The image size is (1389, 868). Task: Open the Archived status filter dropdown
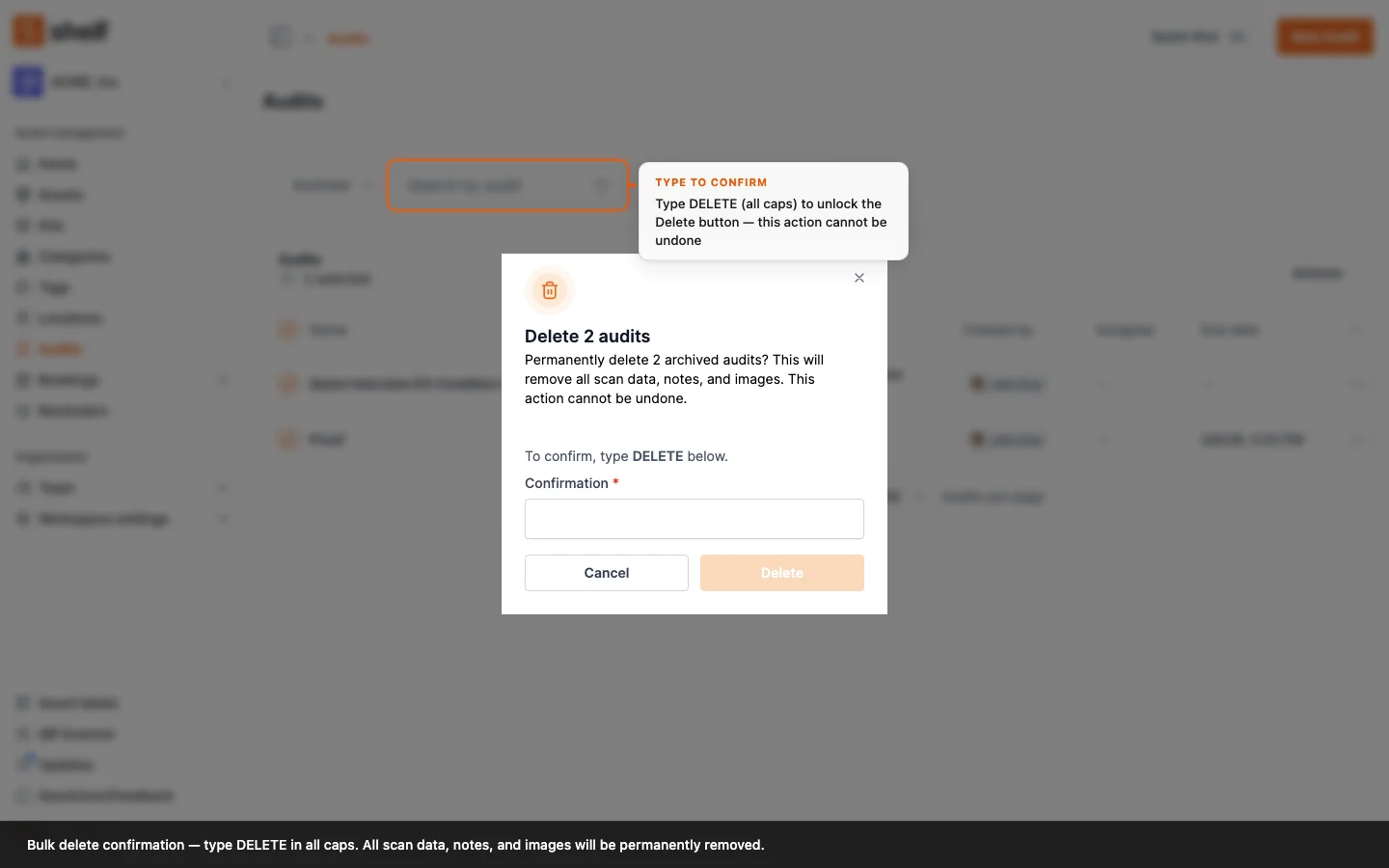tap(332, 185)
